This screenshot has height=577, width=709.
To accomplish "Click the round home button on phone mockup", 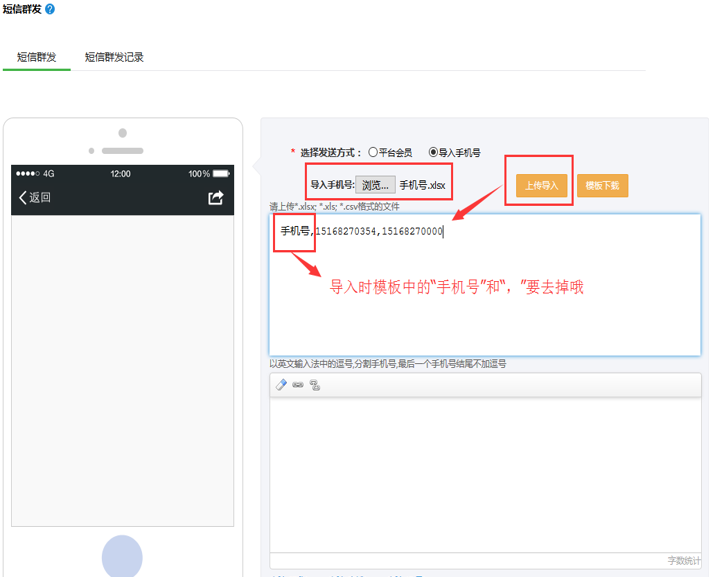I will tap(122, 555).
